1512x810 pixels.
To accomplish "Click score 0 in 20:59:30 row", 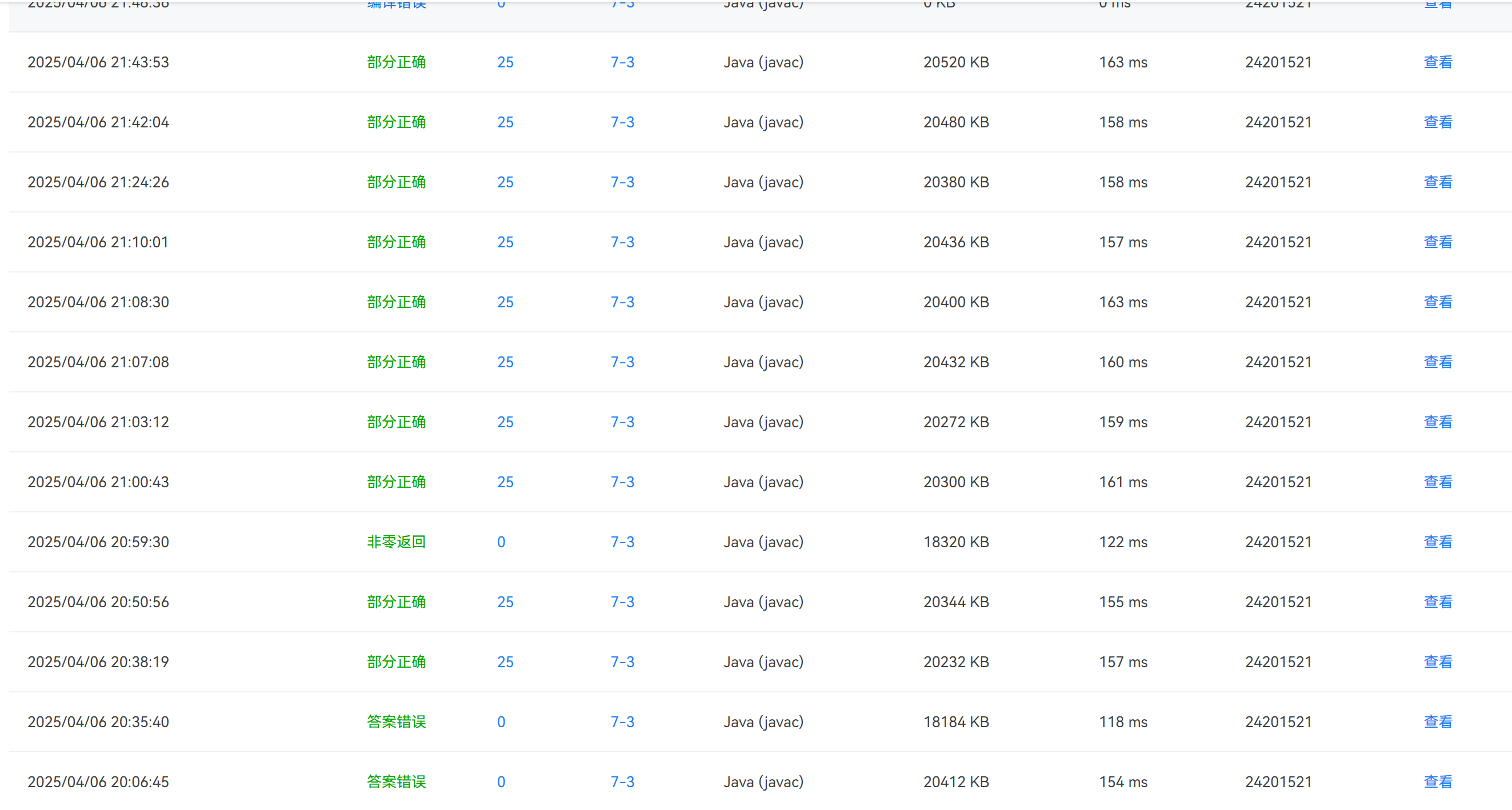I will (x=501, y=542).
